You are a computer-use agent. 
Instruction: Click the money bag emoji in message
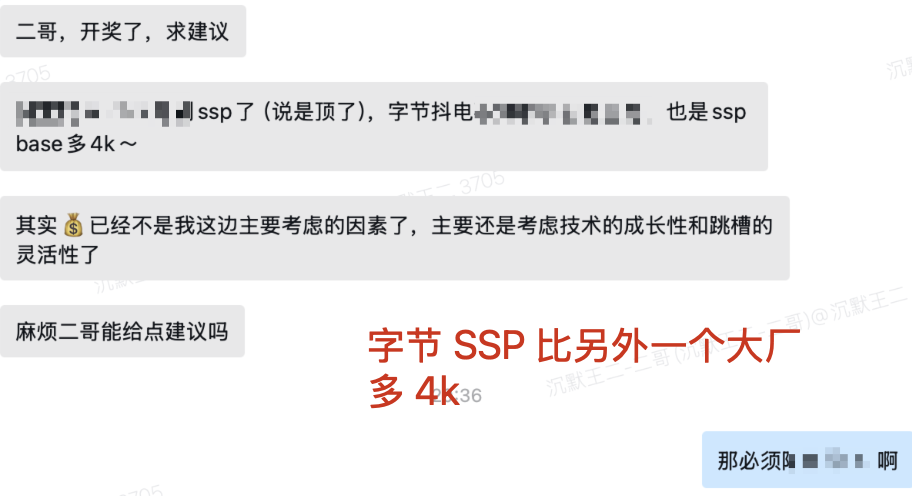click(73, 225)
